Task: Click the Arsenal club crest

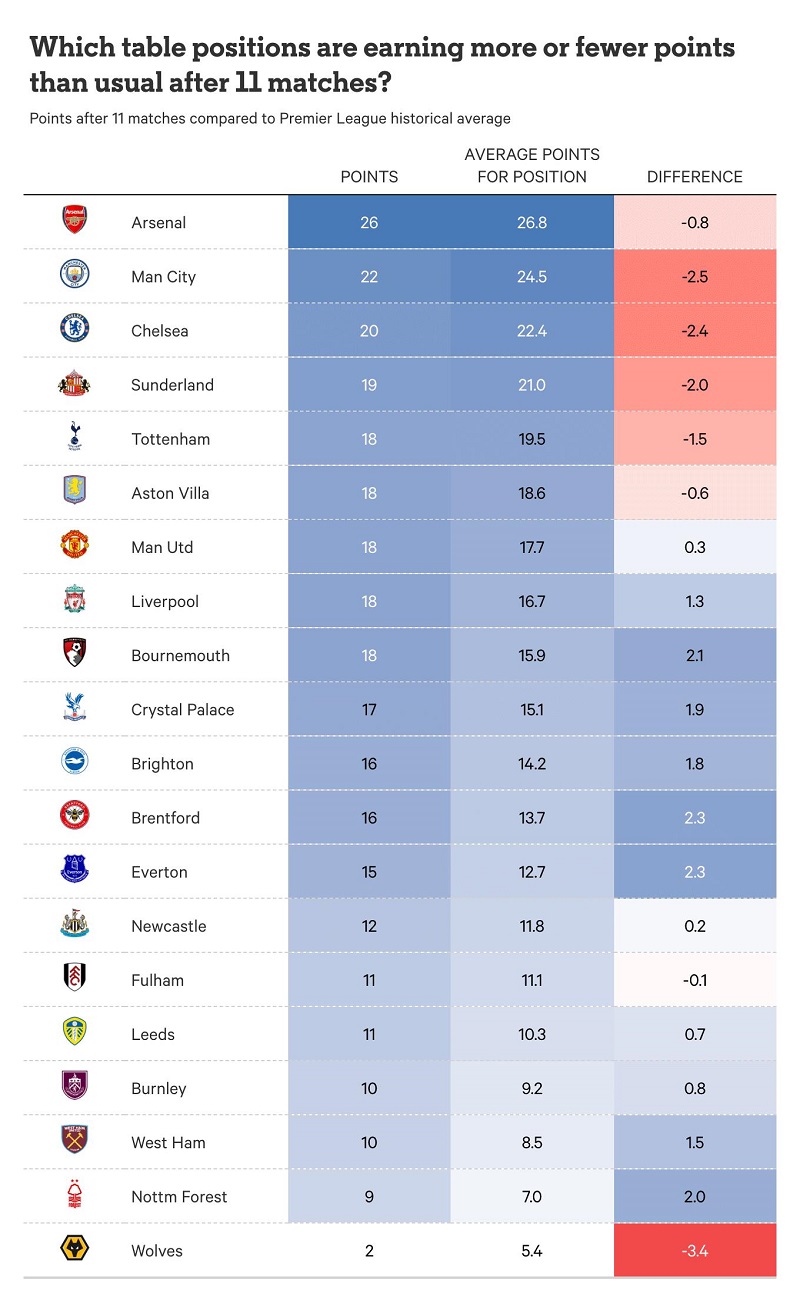Action: (x=74, y=221)
